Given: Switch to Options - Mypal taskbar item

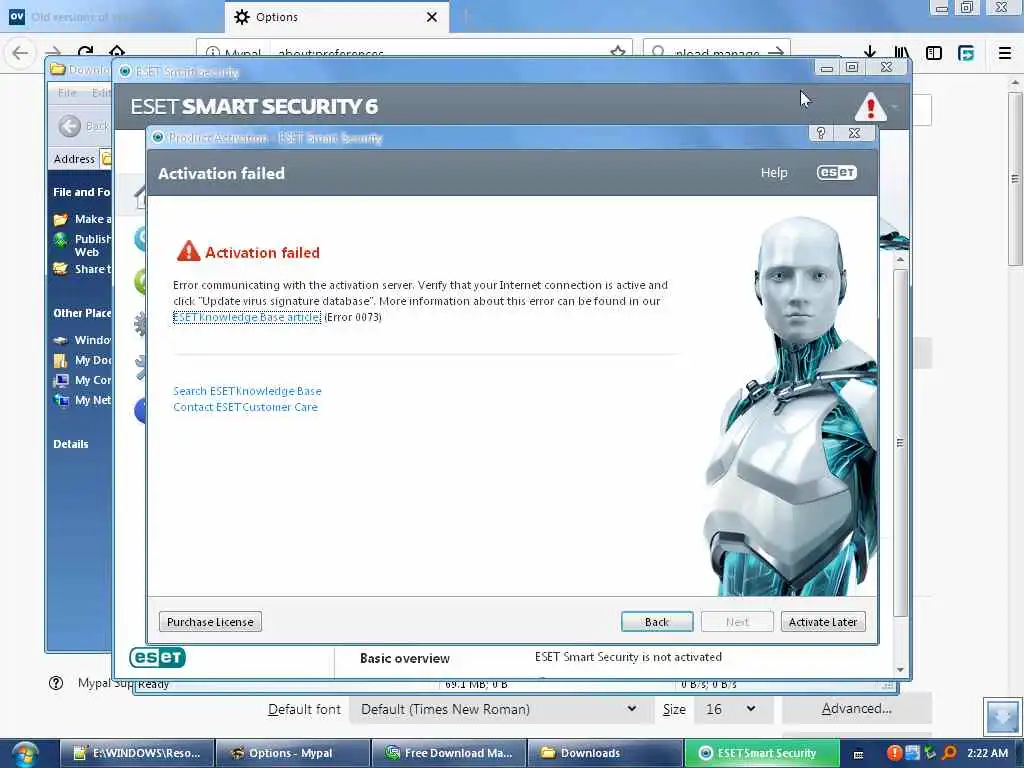Looking at the screenshot, I should pyautogui.click(x=291, y=753).
